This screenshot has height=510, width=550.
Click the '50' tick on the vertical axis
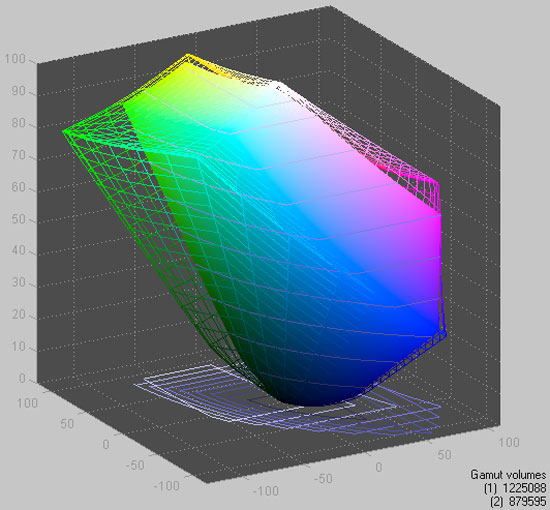(x=18, y=219)
